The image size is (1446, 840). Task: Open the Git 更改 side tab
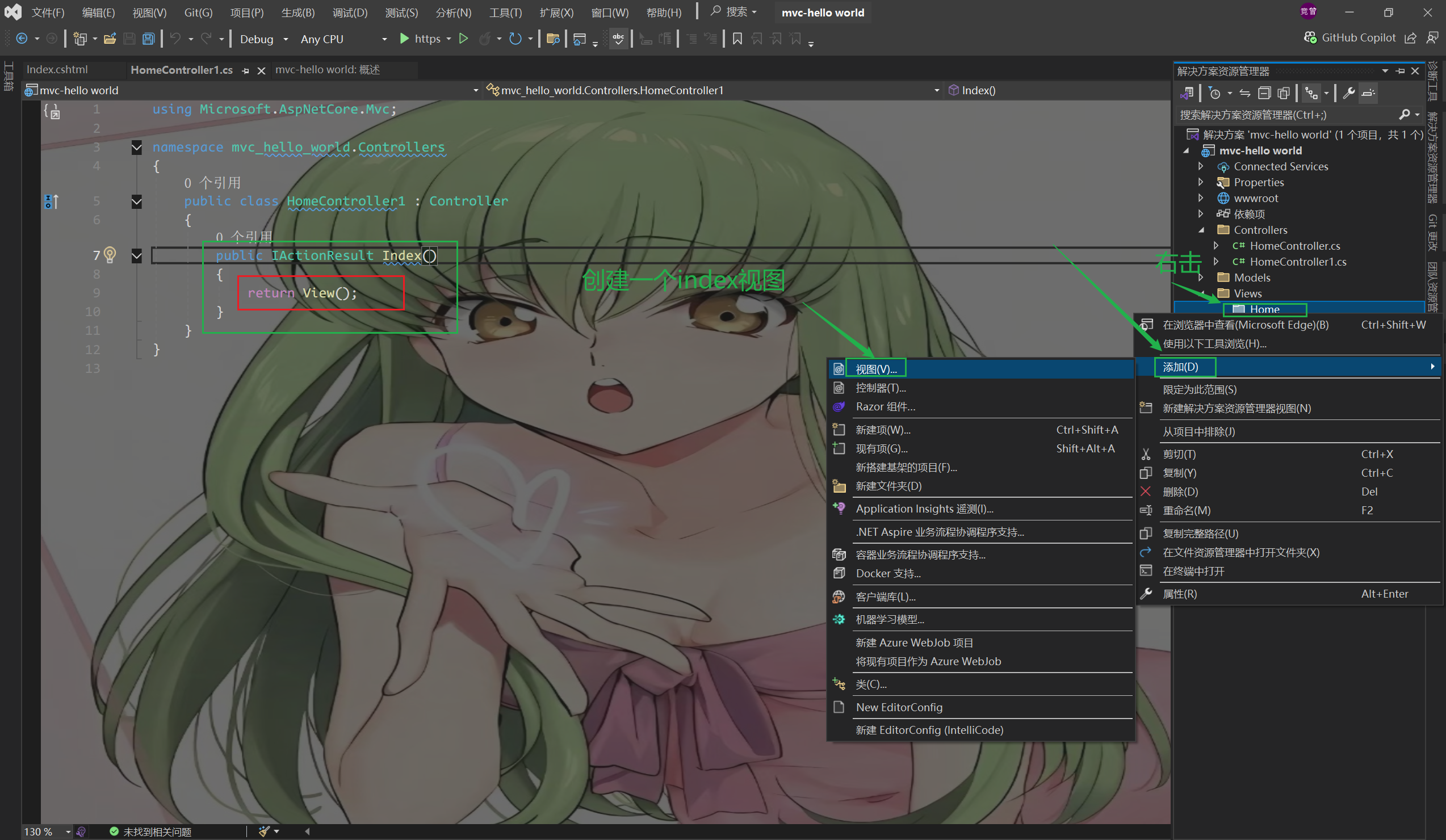tap(1433, 233)
